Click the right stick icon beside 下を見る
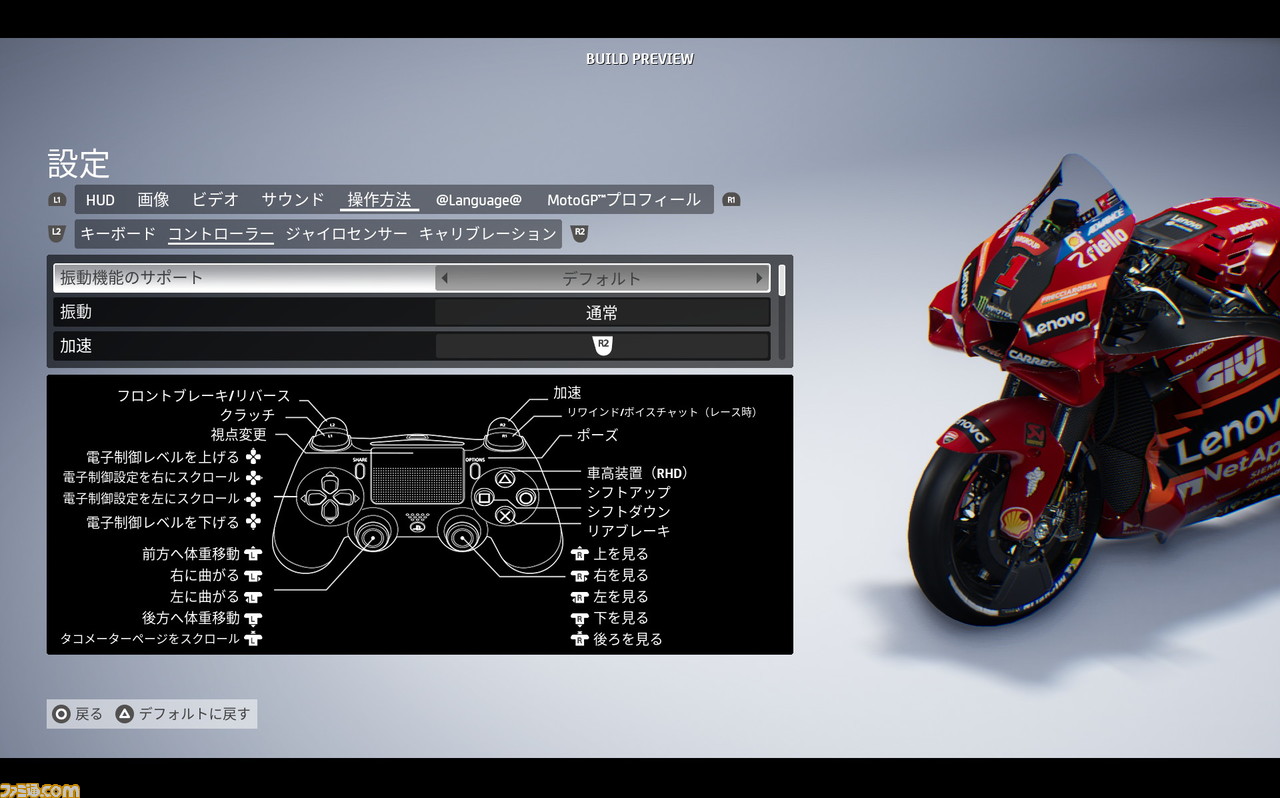Screen dimensions: 1280x798 coord(578,619)
